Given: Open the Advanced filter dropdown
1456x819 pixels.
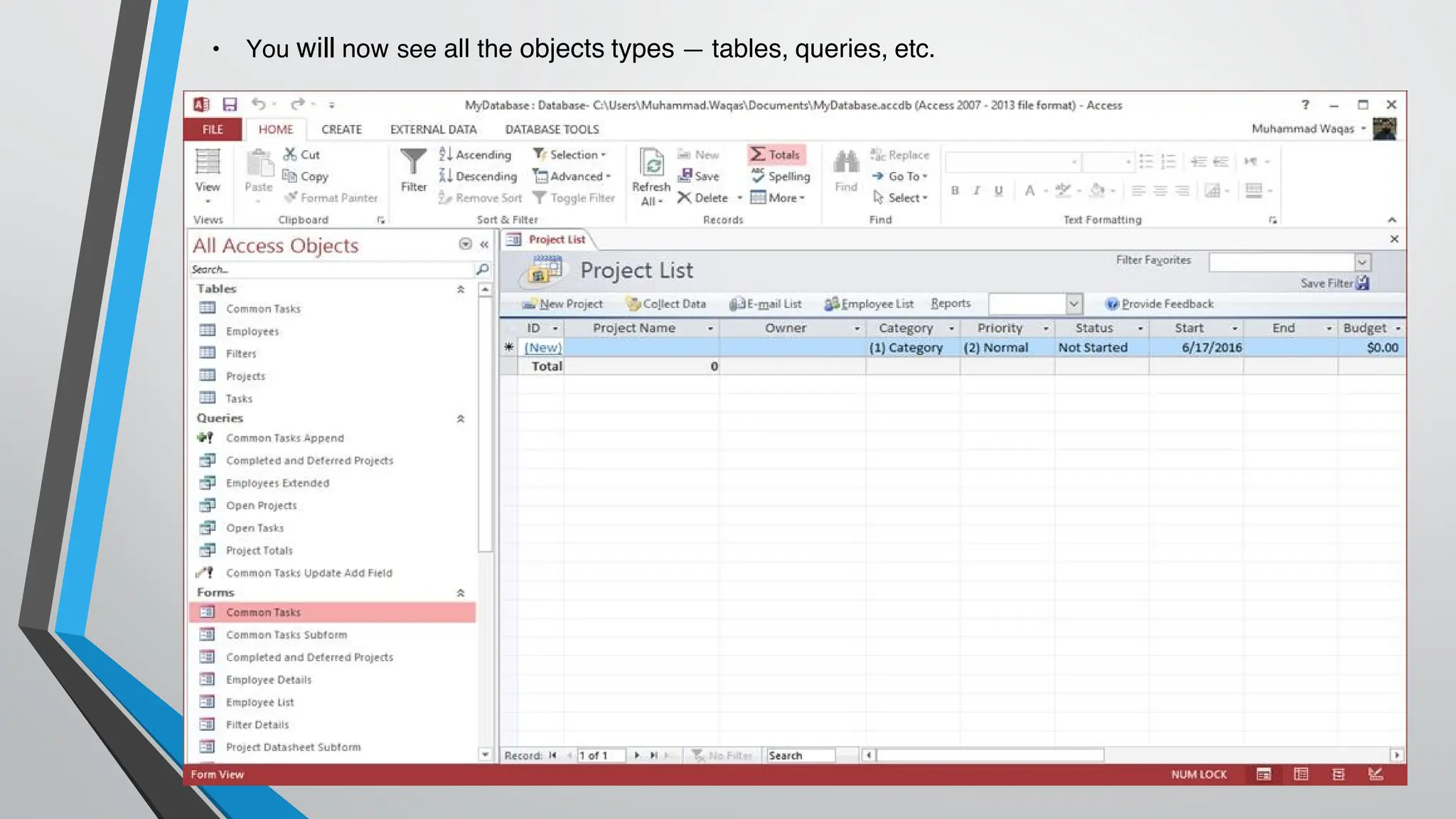Looking at the screenshot, I should [x=572, y=176].
